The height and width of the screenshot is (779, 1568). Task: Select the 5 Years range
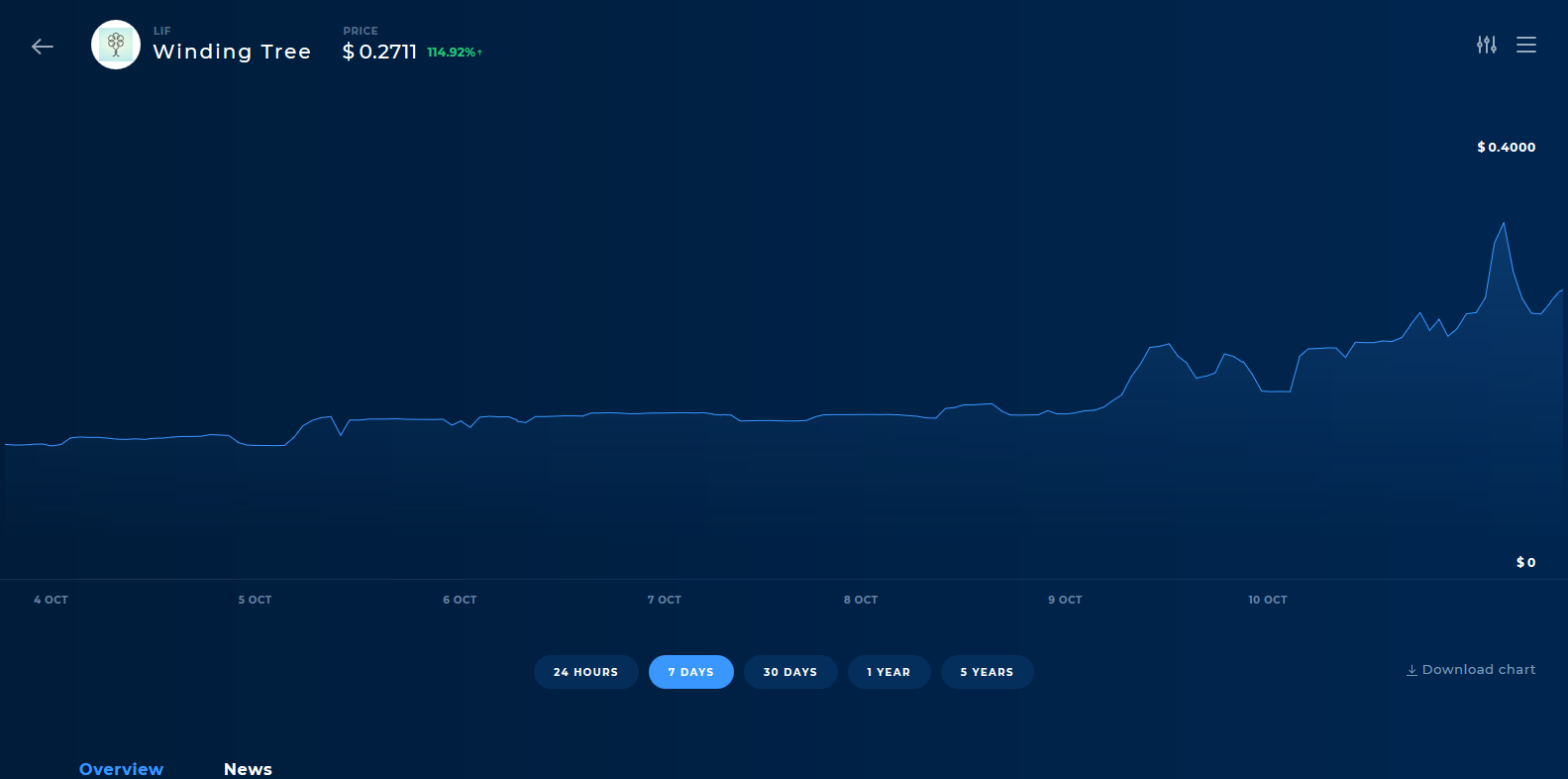[987, 672]
